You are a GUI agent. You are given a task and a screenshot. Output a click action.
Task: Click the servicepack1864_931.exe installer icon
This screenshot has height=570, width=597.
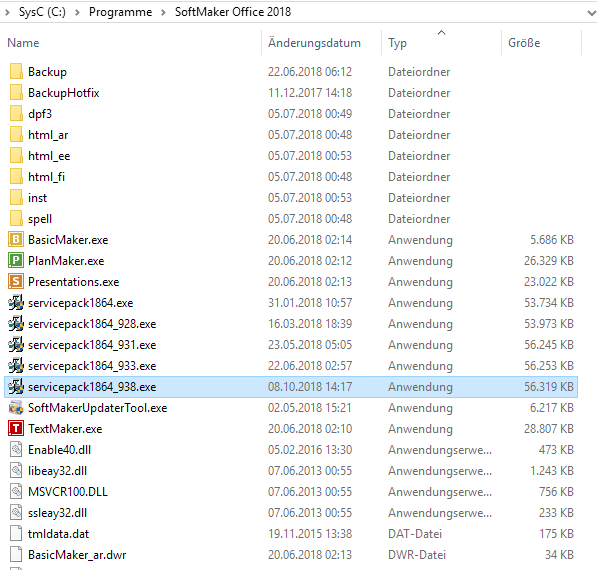(x=16, y=345)
